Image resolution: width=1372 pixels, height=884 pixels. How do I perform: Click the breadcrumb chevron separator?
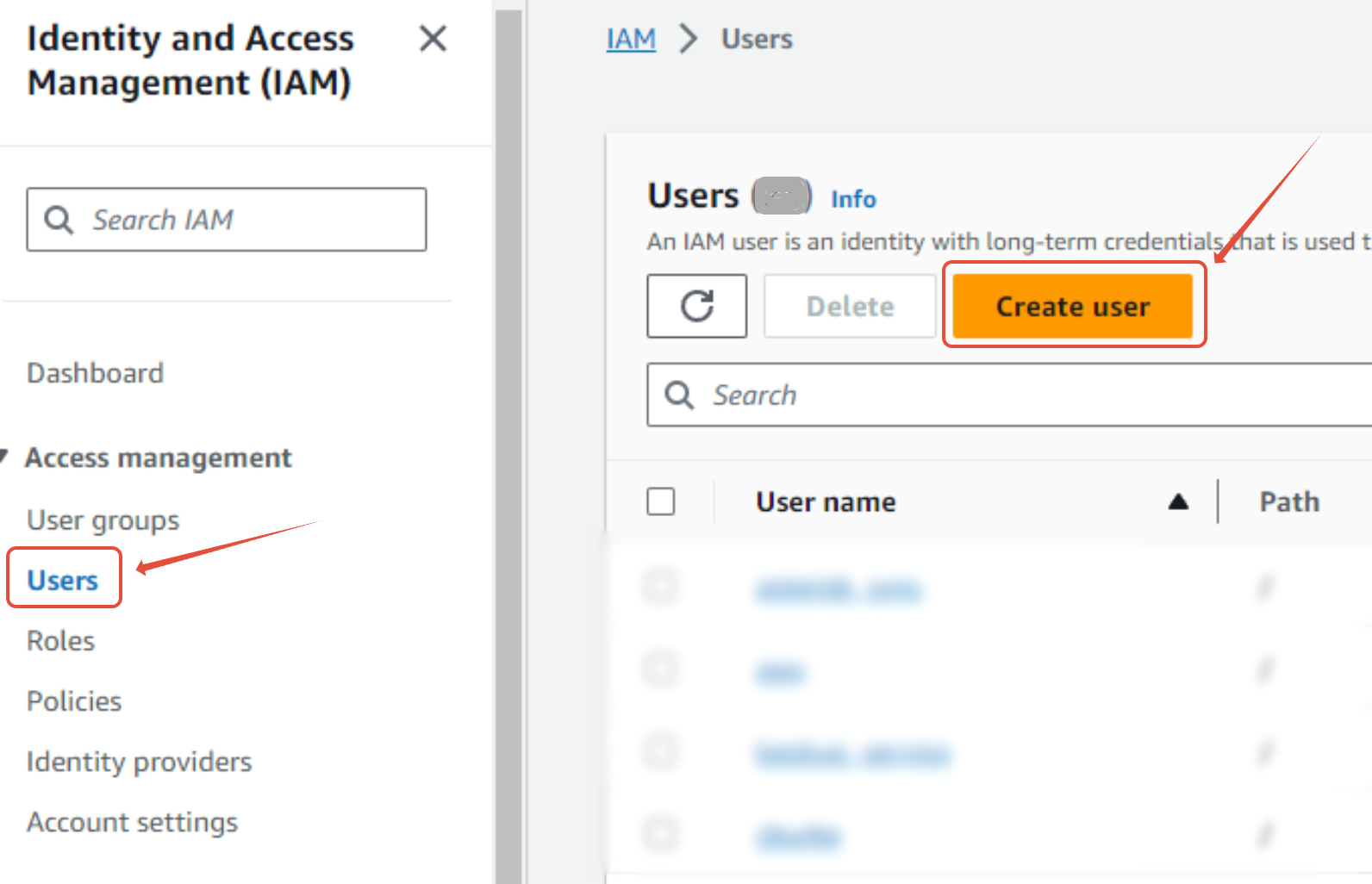pyautogui.click(x=688, y=39)
